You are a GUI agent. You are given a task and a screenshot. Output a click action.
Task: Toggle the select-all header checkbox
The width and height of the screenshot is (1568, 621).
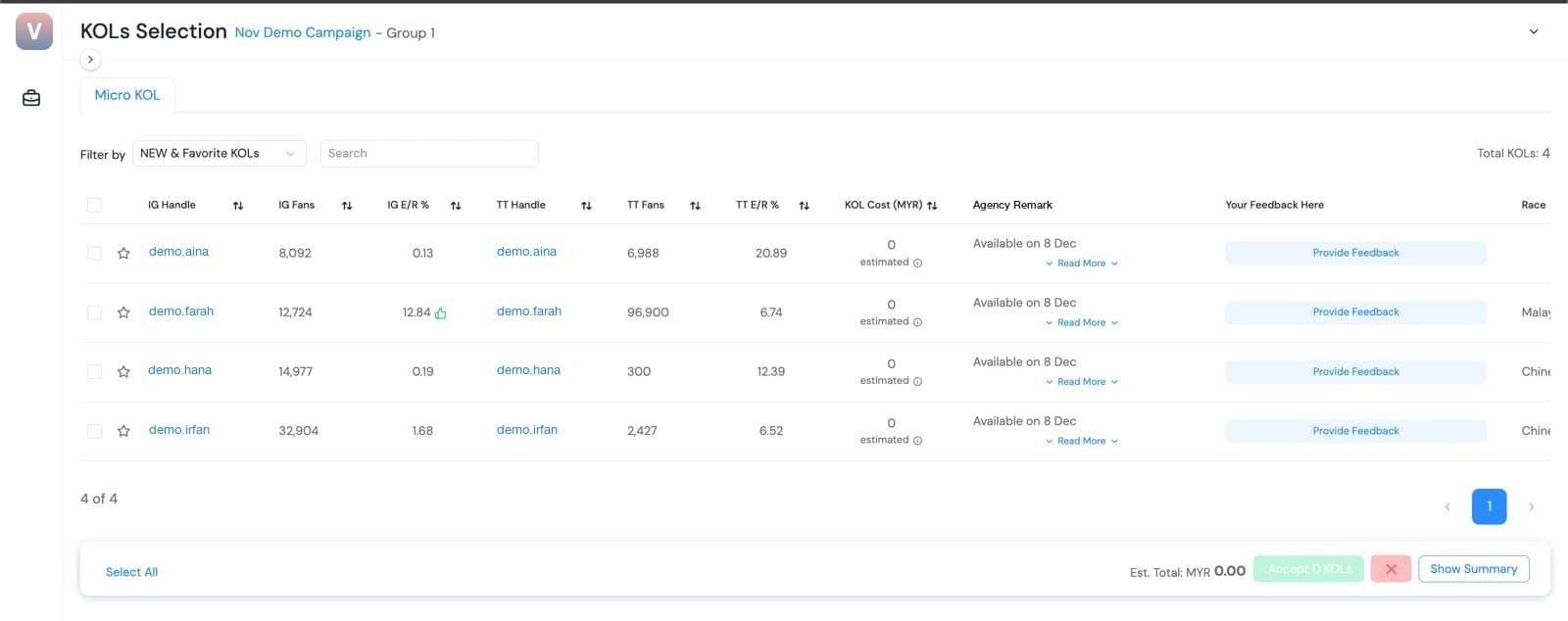pos(94,205)
